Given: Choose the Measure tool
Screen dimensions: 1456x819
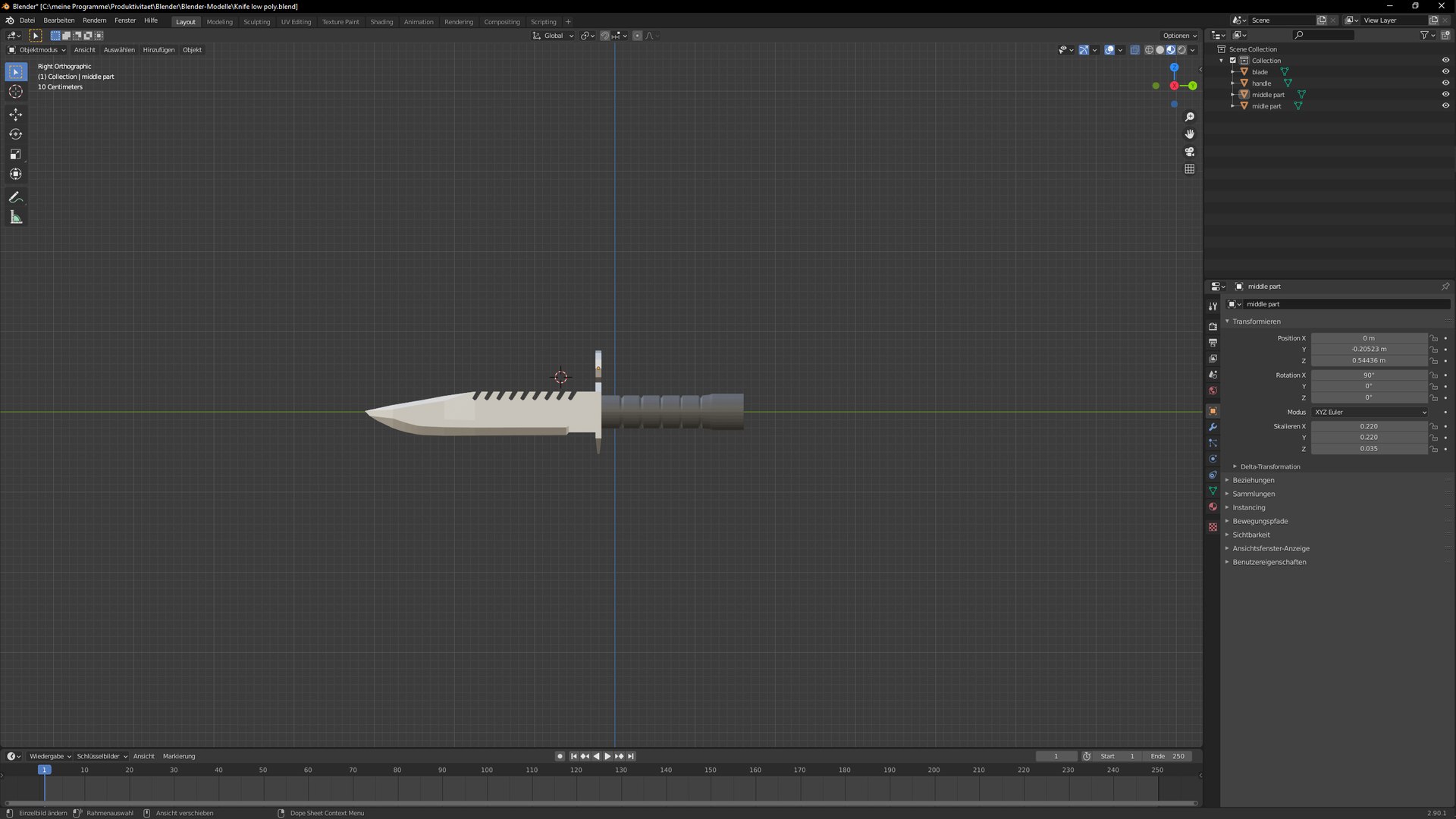Looking at the screenshot, I should point(16,218).
